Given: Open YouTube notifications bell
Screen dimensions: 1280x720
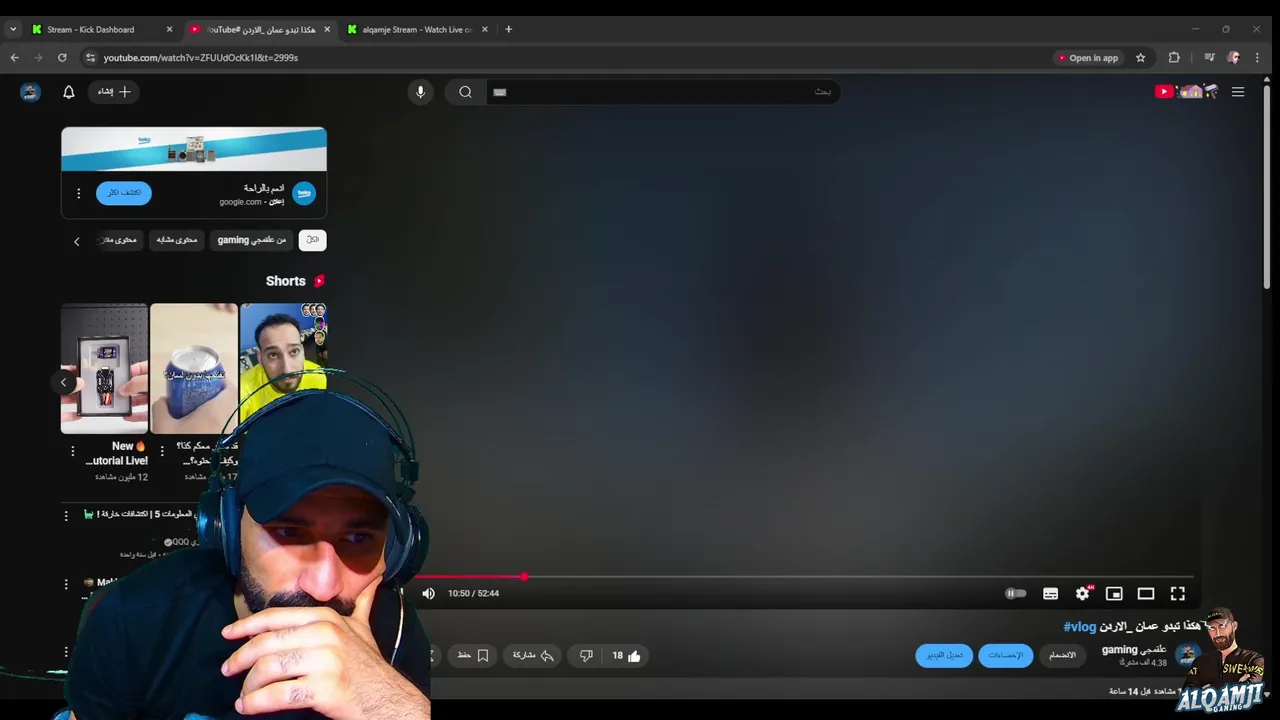Looking at the screenshot, I should [69, 92].
